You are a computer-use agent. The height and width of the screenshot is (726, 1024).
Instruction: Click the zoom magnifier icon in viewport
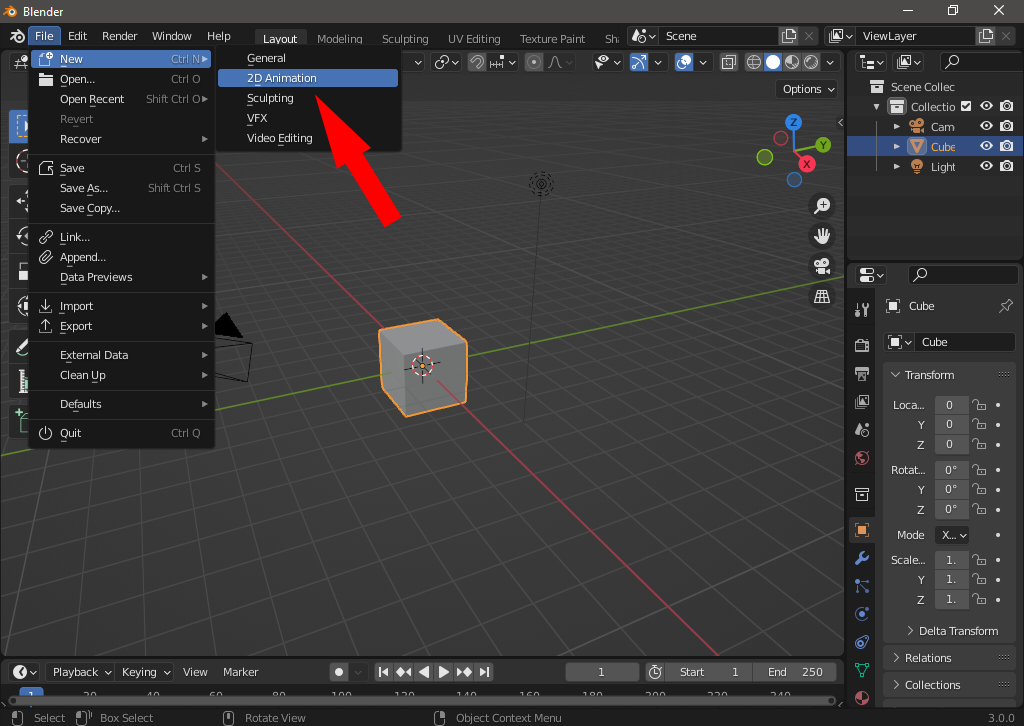point(822,206)
